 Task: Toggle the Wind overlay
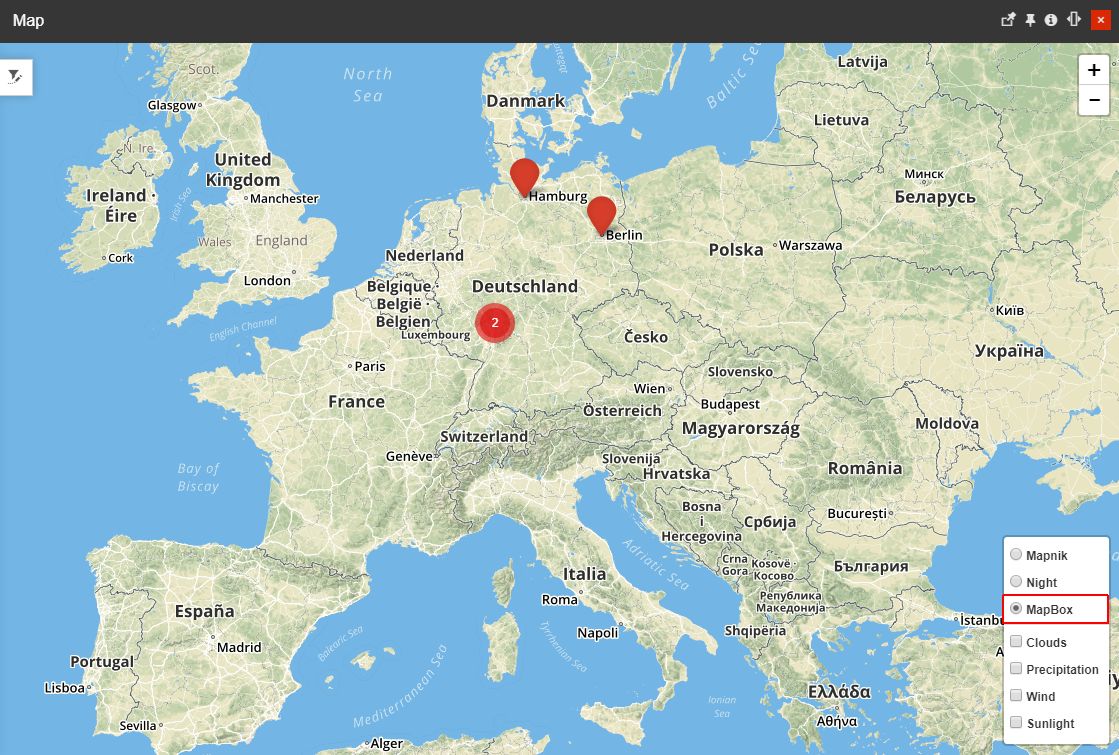1016,695
